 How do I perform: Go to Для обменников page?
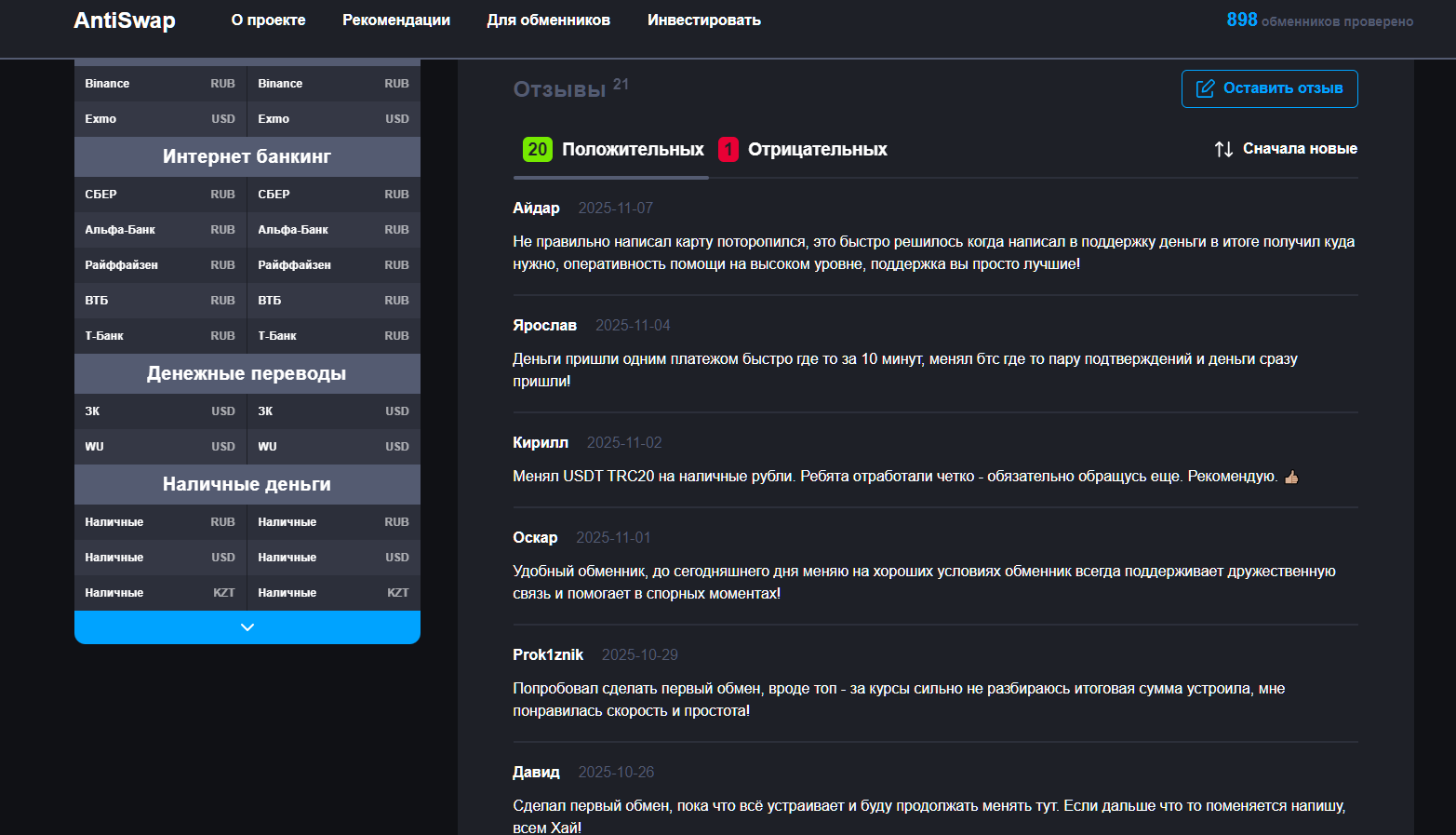click(x=548, y=20)
